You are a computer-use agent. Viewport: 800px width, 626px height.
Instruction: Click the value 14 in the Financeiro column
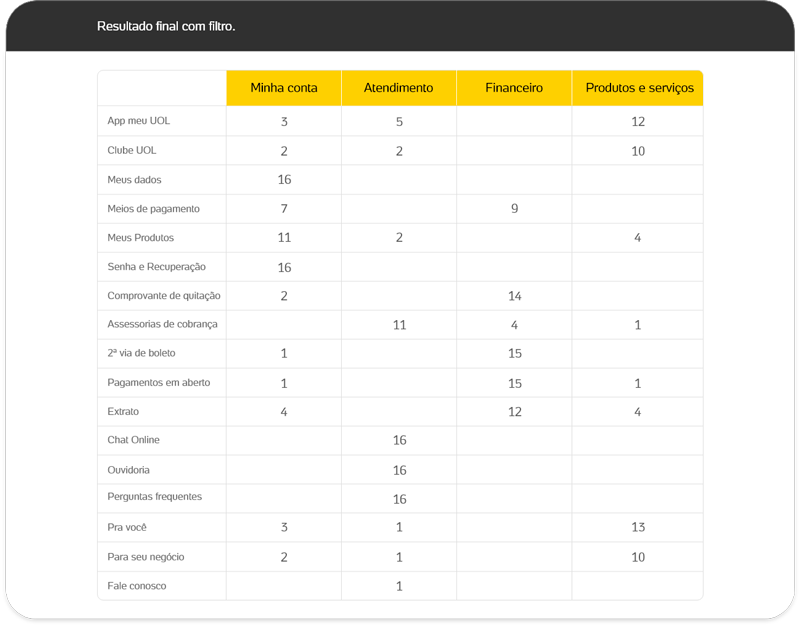click(514, 296)
